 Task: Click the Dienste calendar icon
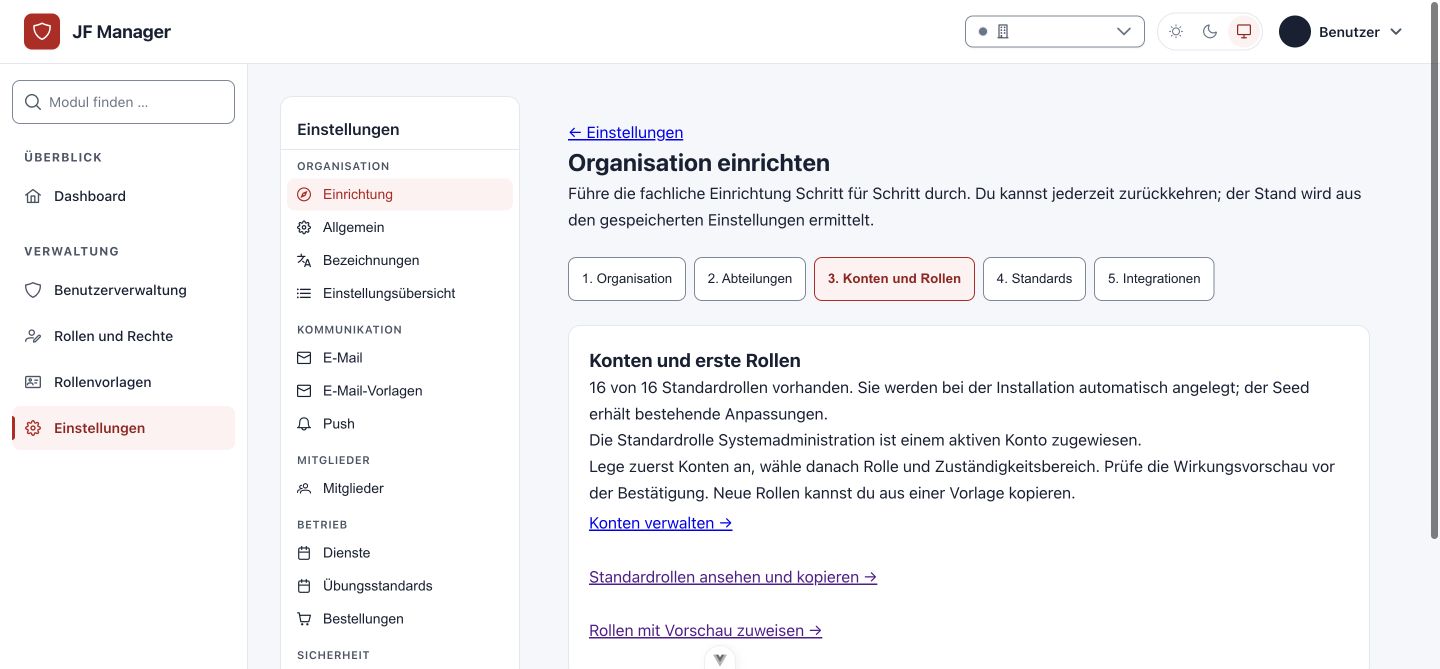(304, 552)
